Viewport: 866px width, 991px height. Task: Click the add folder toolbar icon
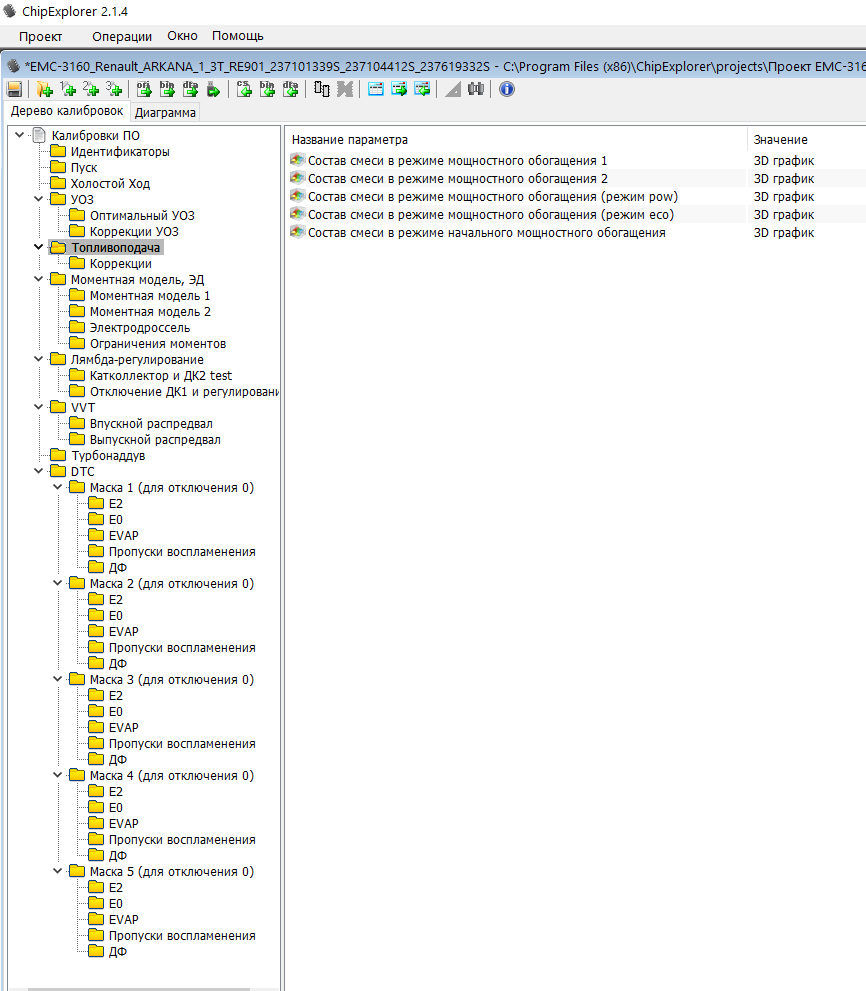44,90
